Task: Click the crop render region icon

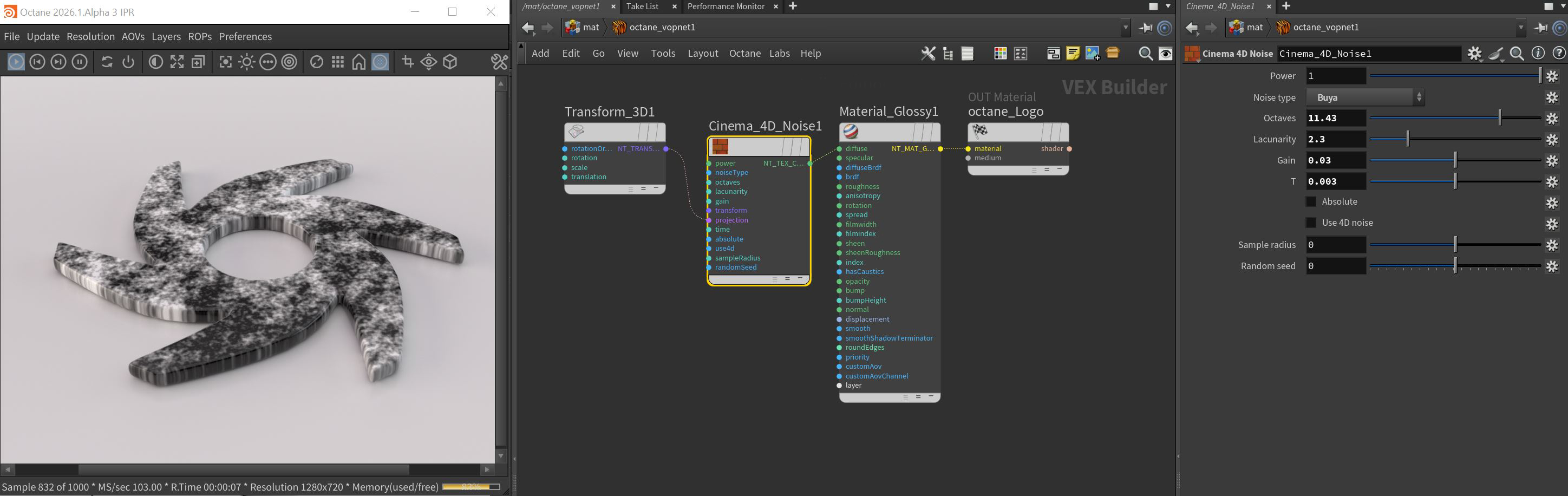Action: pyautogui.click(x=408, y=62)
